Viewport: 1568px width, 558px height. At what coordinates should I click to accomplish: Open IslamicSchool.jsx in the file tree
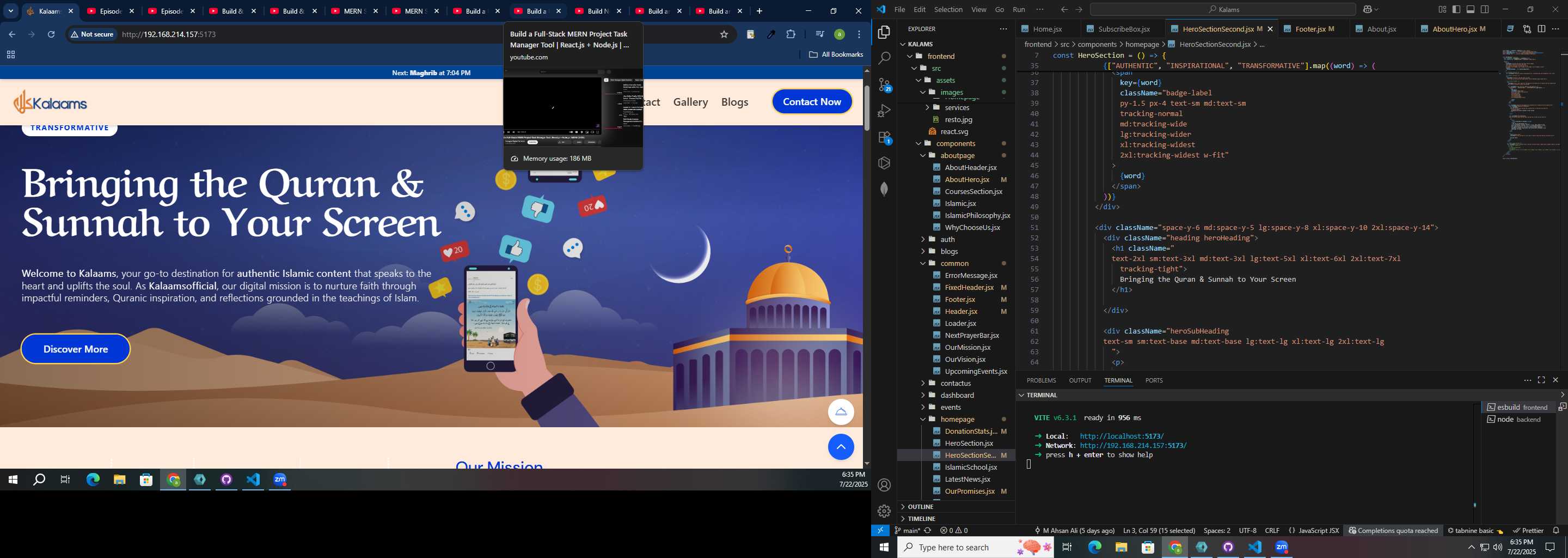pyautogui.click(x=970, y=467)
